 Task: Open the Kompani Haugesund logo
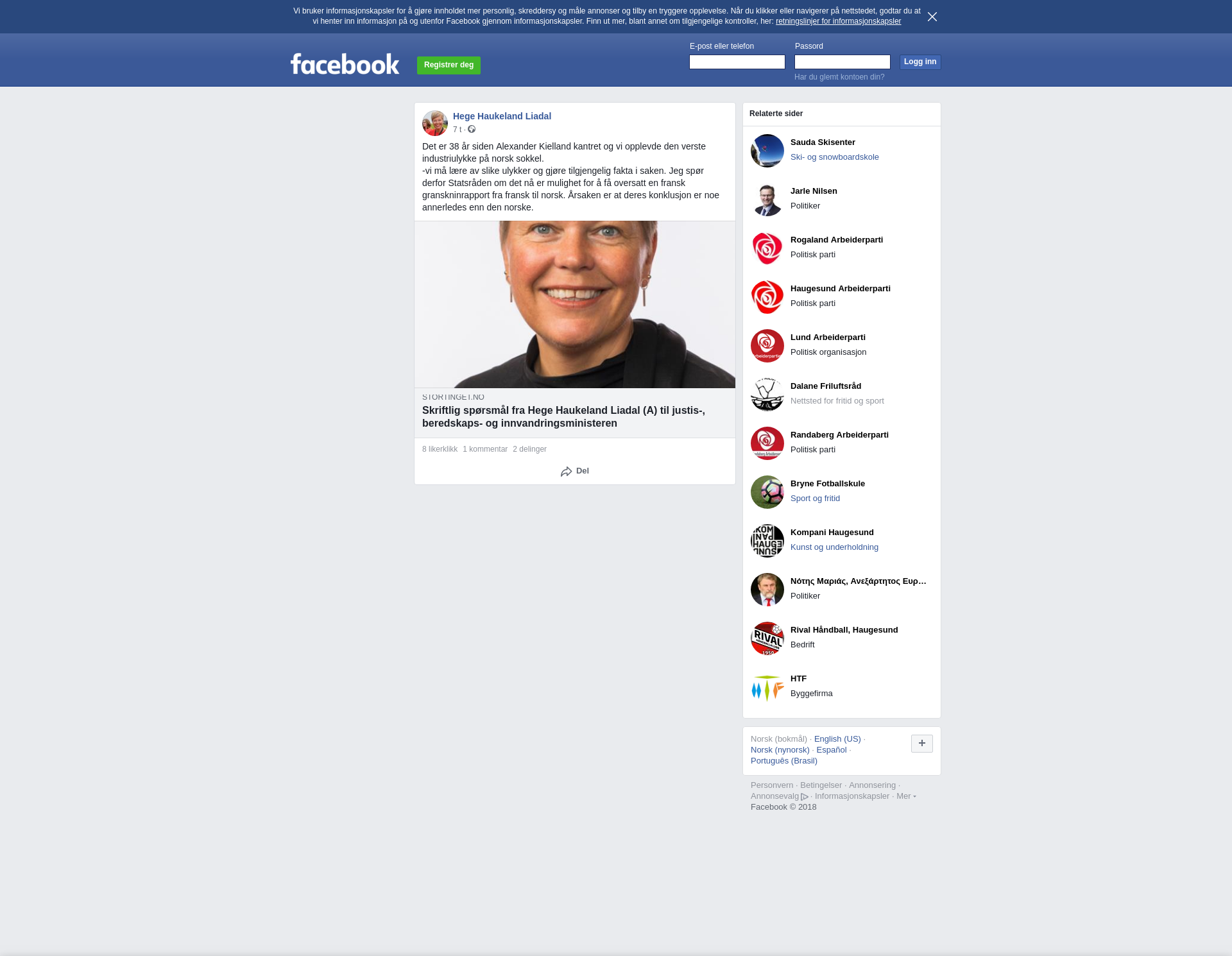pyautogui.click(x=767, y=541)
